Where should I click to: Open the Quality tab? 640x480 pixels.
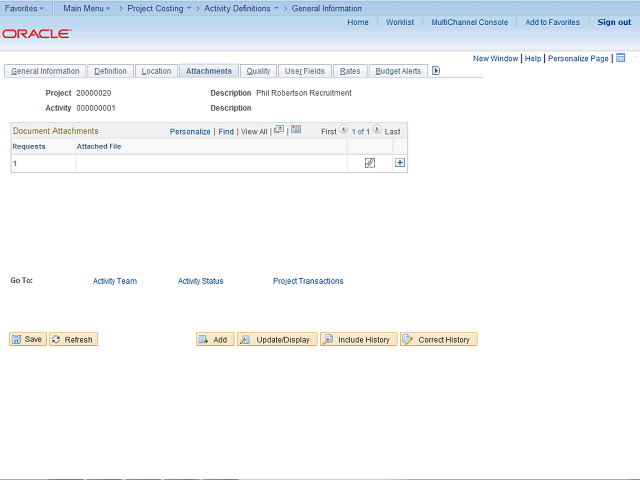click(258, 71)
